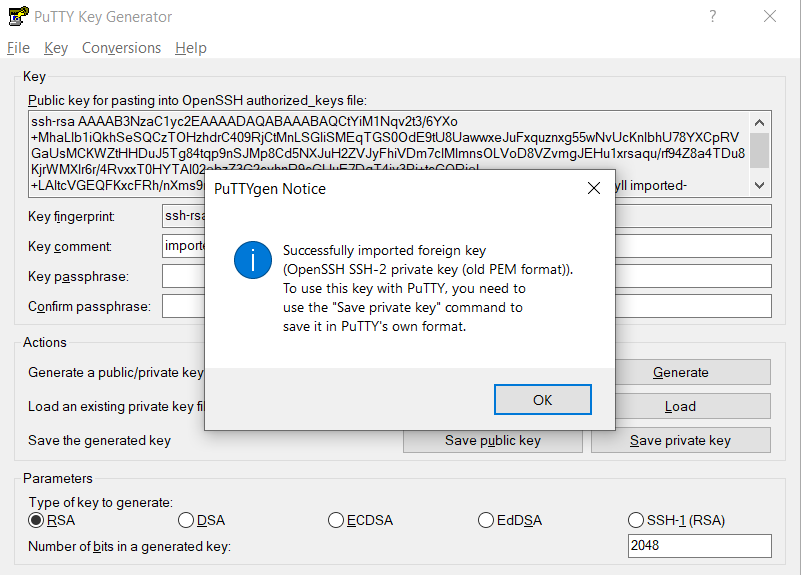Click the 'PuTTY Key Generator' window title

(x=103, y=17)
